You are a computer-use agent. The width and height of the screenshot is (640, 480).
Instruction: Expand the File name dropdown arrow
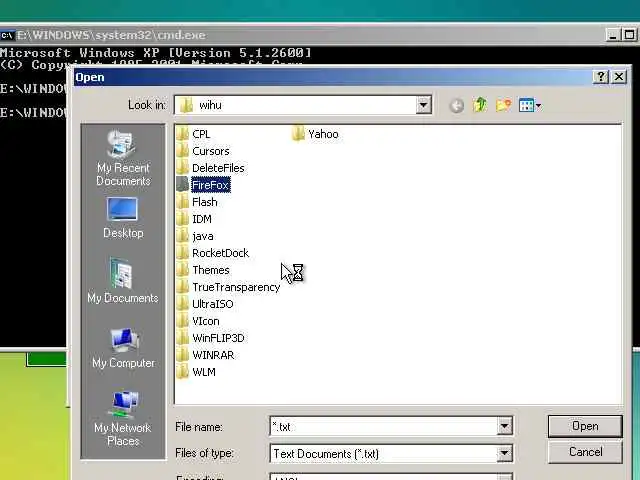click(x=504, y=427)
